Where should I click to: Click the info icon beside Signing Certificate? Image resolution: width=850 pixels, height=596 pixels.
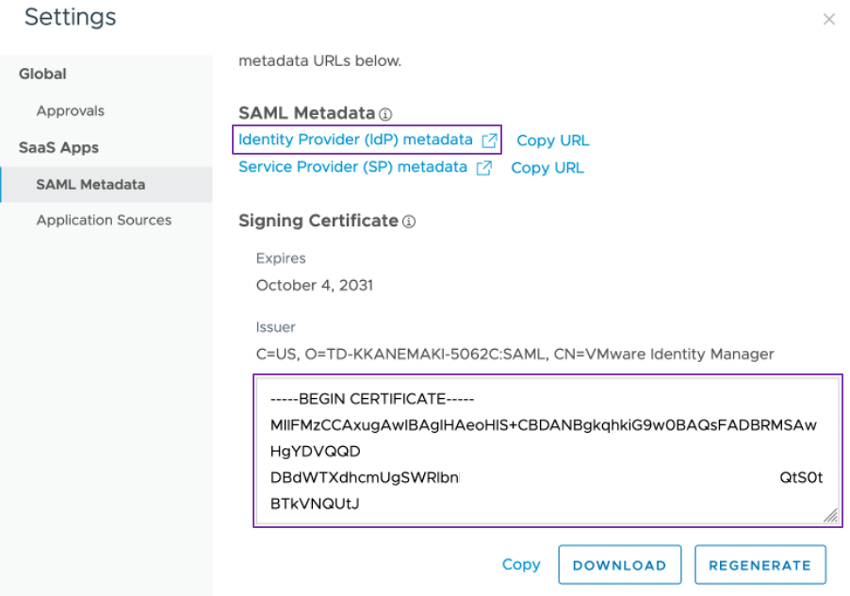pyautogui.click(x=409, y=221)
